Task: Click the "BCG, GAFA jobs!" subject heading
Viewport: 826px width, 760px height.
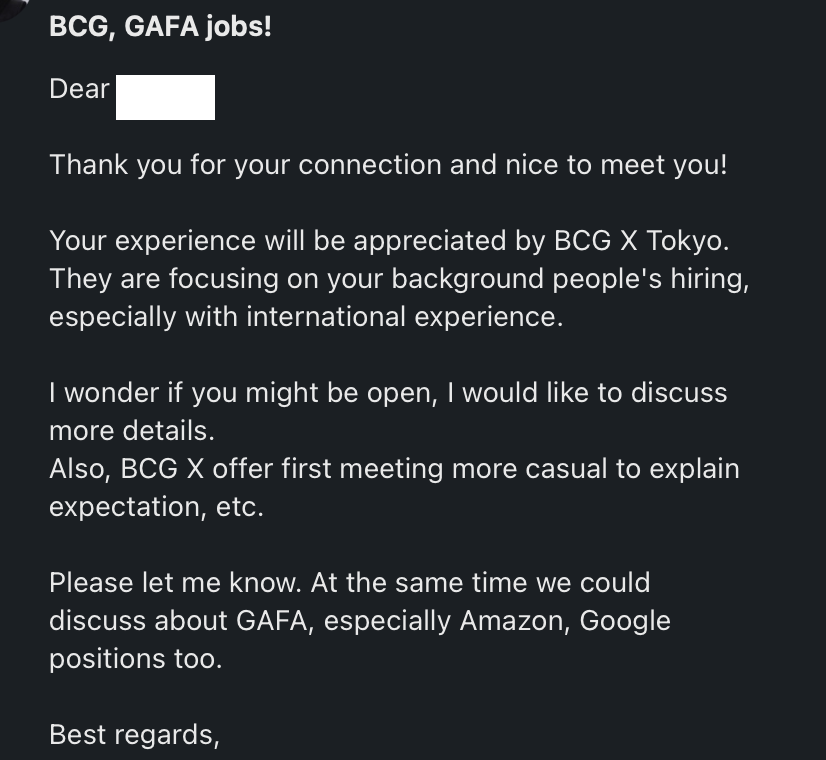Action: 160,26
